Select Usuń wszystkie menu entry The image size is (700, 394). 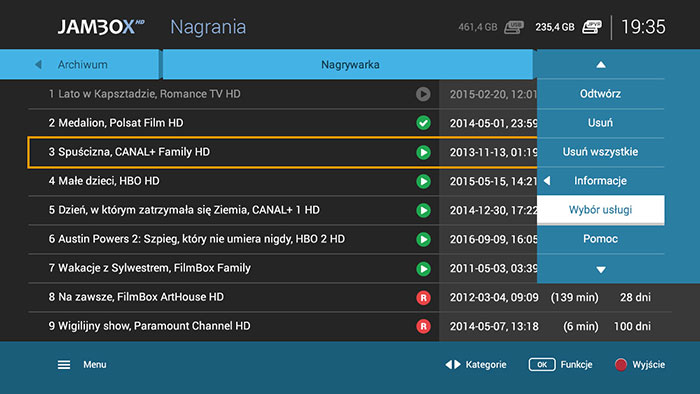600,152
